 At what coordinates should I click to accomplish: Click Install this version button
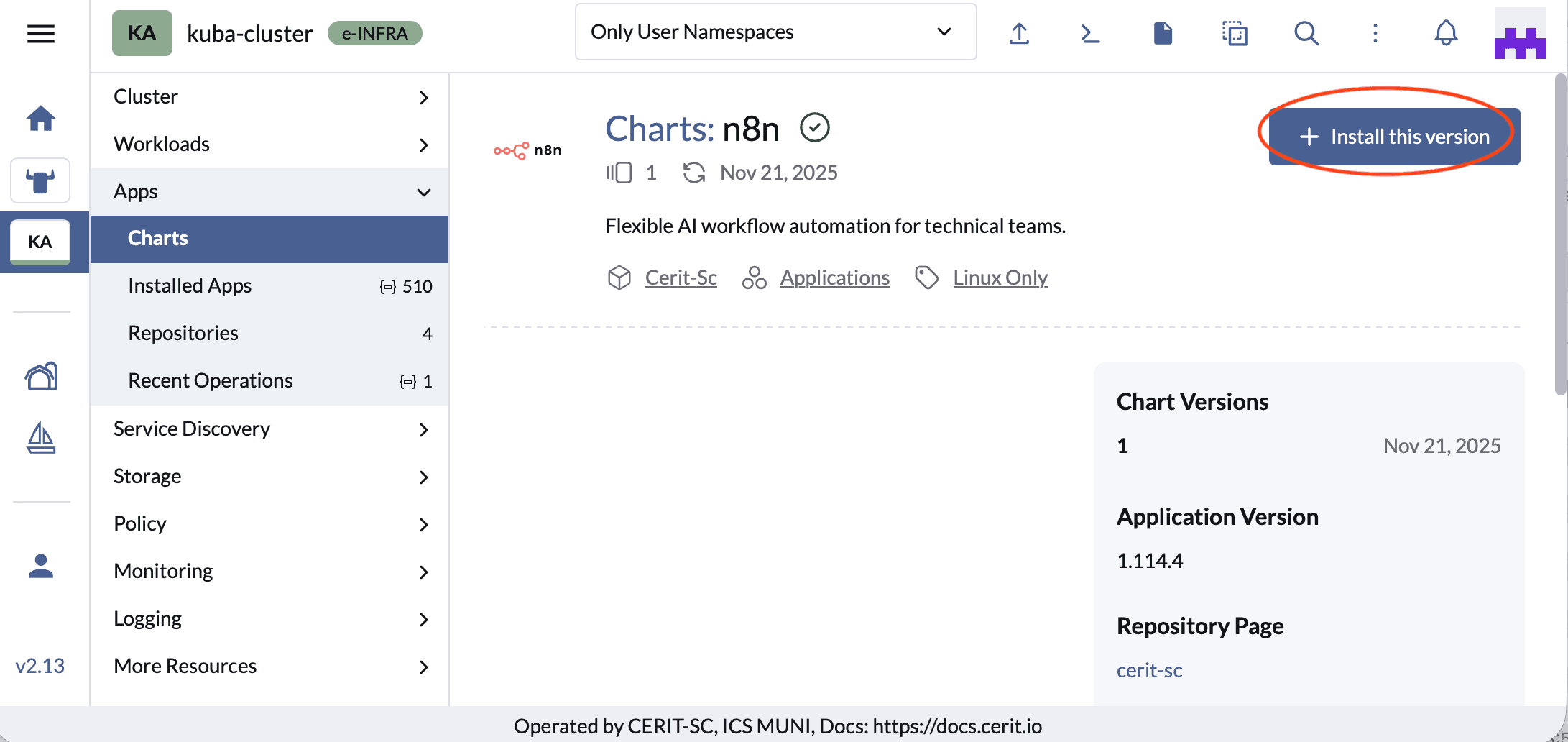[1394, 137]
